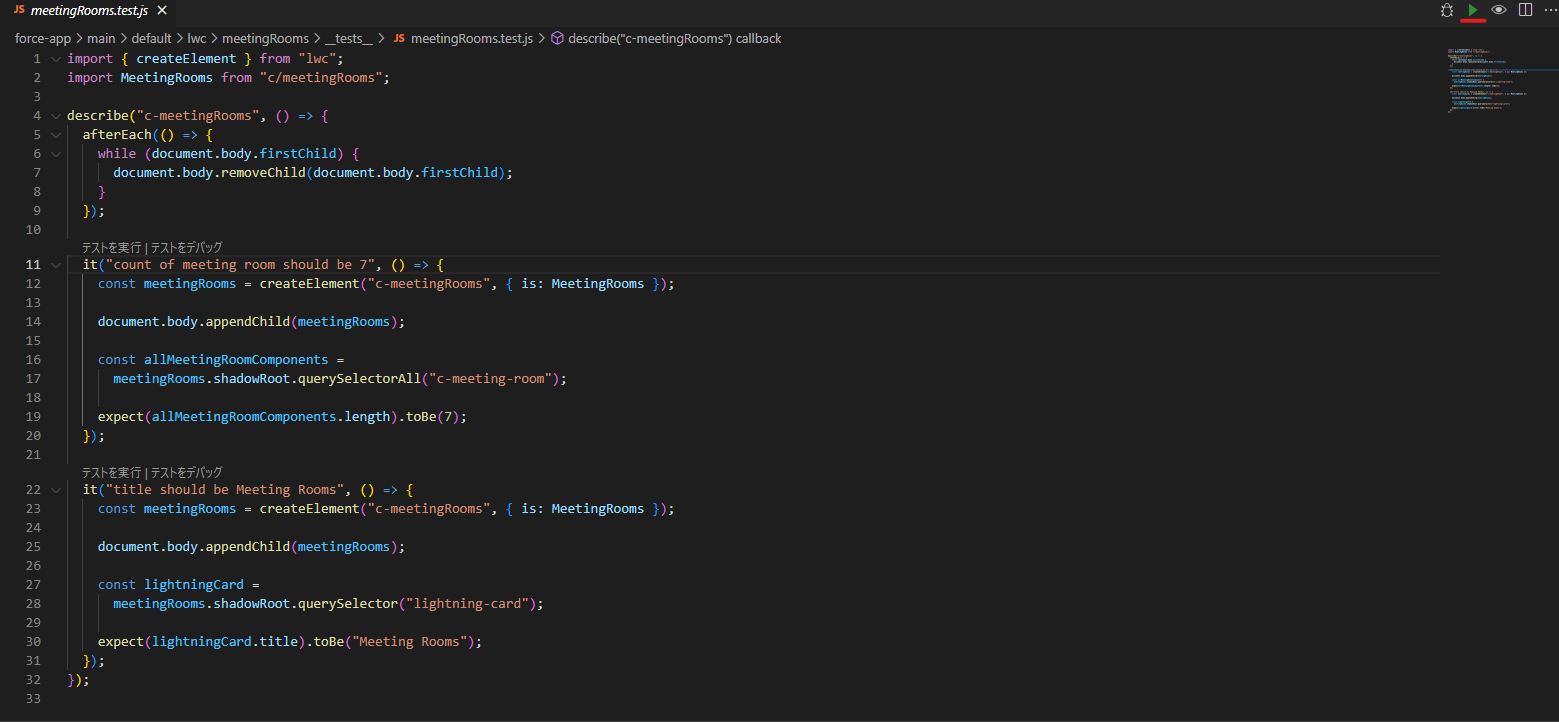The image size is (1559, 722).
Task: Open the meetingRooms.test.js file breadcrumb
Action: pyautogui.click(x=465, y=38)
